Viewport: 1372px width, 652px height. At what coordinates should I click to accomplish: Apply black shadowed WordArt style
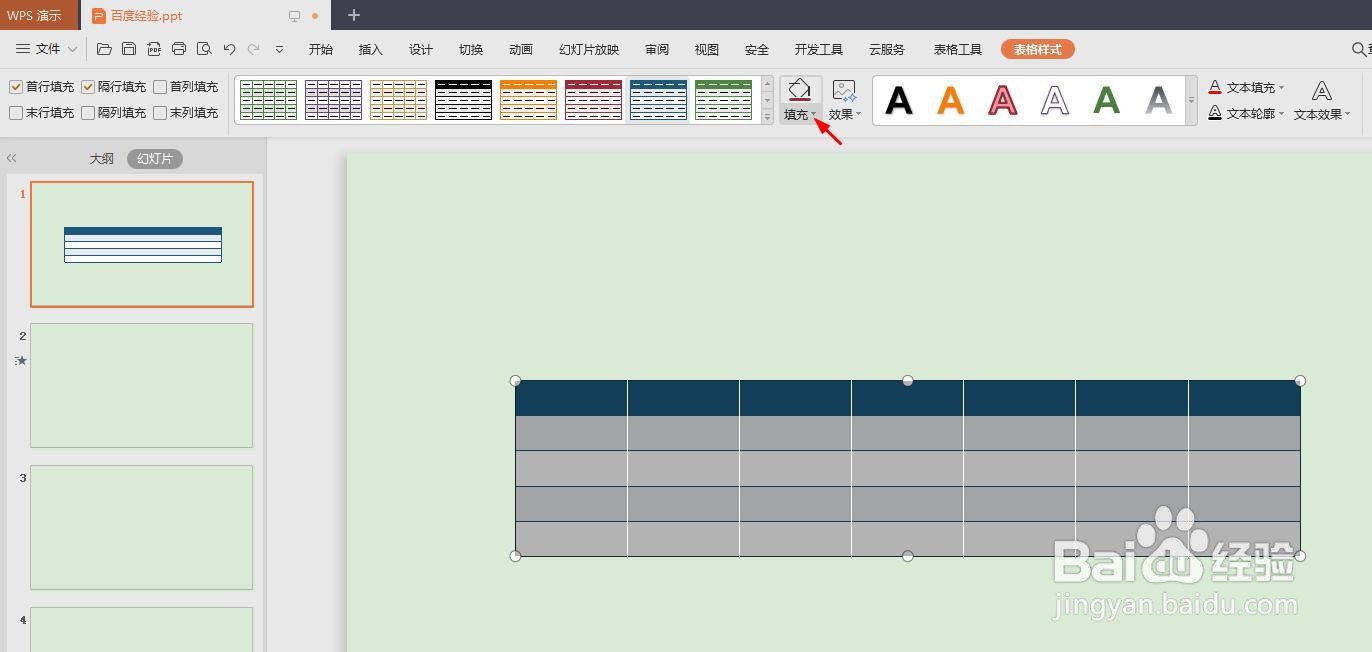tap(899, 100)
